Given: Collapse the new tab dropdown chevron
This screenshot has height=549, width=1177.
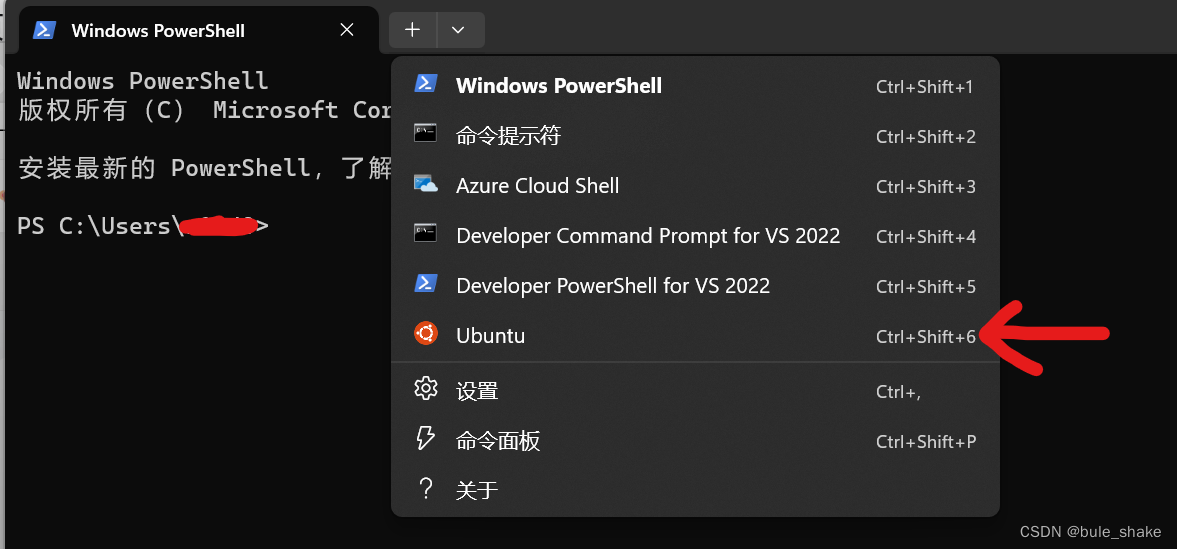Looking at the screenshot, I should [459, 30].
